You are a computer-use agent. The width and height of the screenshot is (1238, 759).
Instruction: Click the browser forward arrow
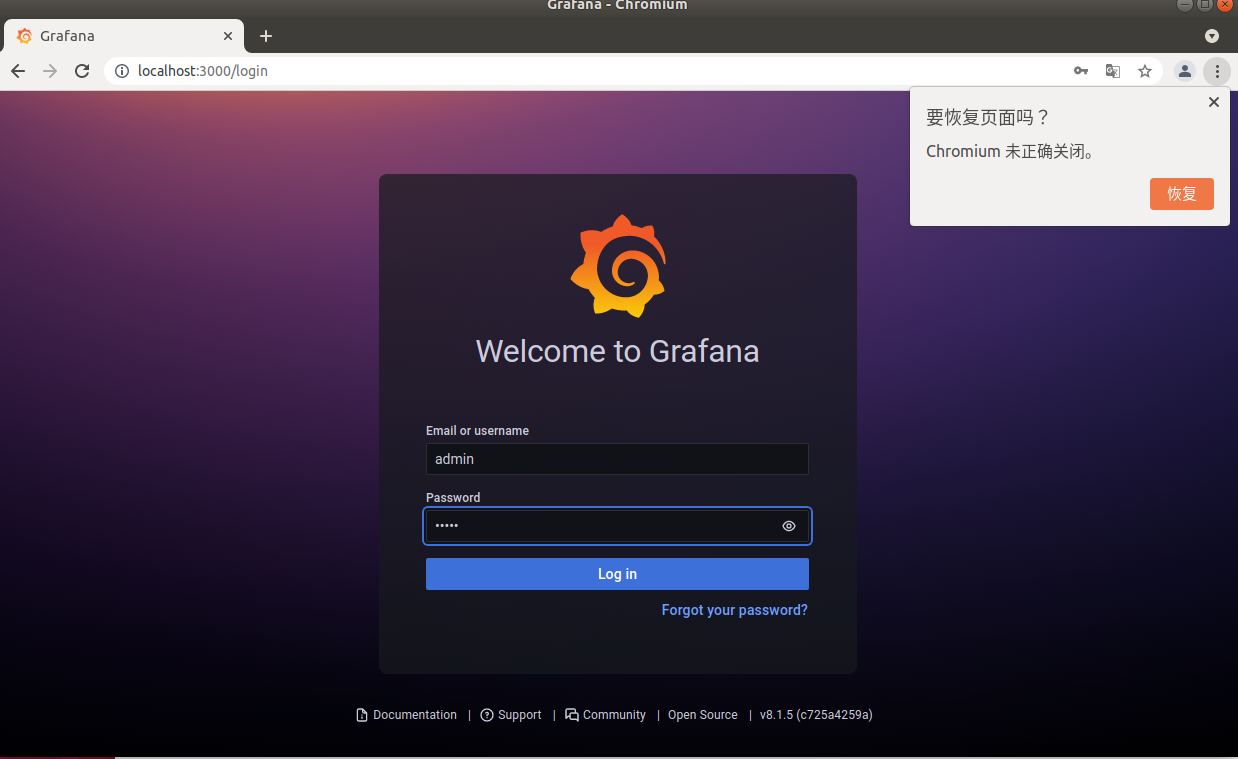50,71
